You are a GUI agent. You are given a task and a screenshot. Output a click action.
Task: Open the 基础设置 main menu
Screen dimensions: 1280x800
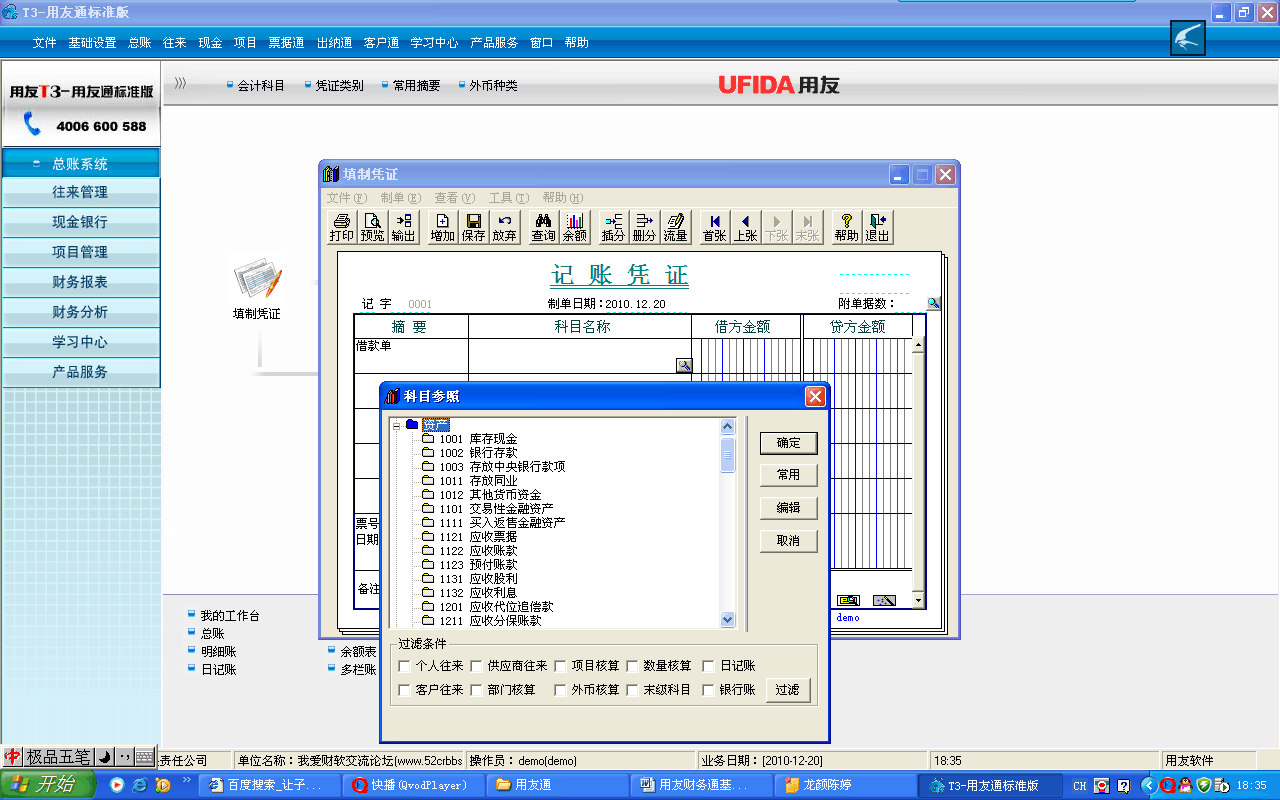92,43
